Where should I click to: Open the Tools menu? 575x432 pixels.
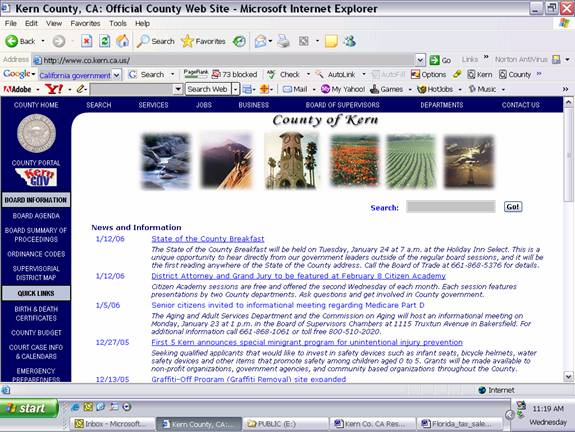tap(118, 23)
